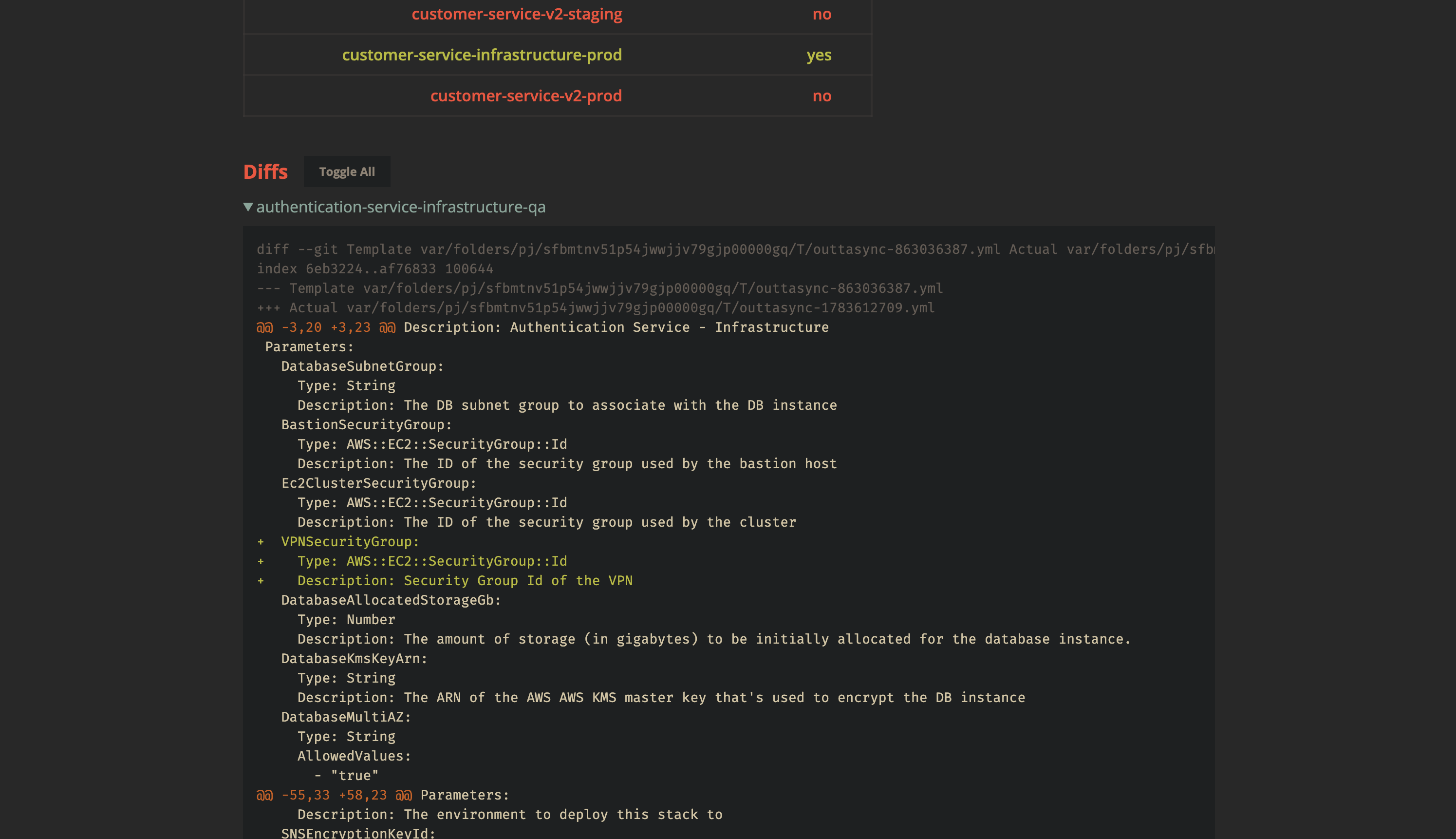Click the Toggle All button
This screenshot has height=839, width=1456.
pos(347,172)
